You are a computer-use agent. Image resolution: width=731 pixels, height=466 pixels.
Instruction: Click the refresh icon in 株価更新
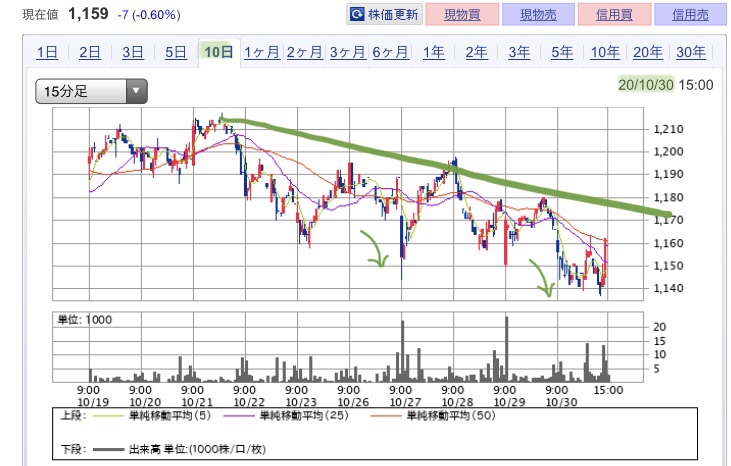[357, 14]
